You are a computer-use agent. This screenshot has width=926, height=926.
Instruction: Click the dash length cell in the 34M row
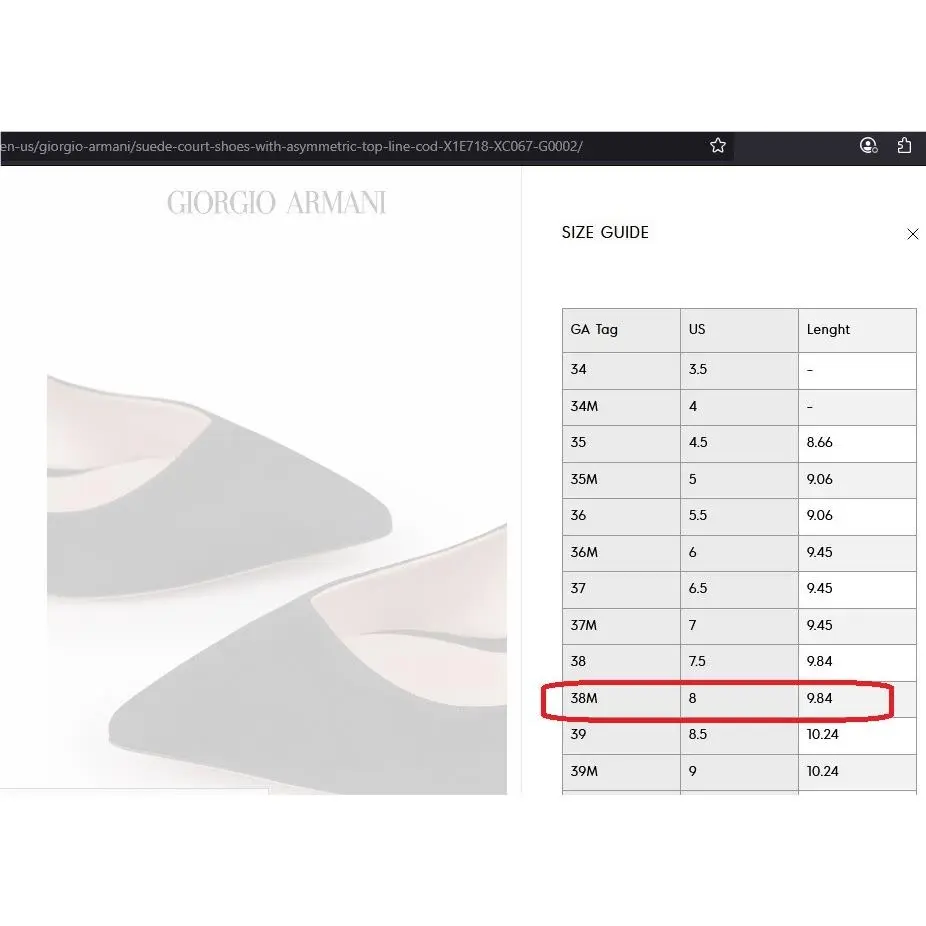(857, 407)
